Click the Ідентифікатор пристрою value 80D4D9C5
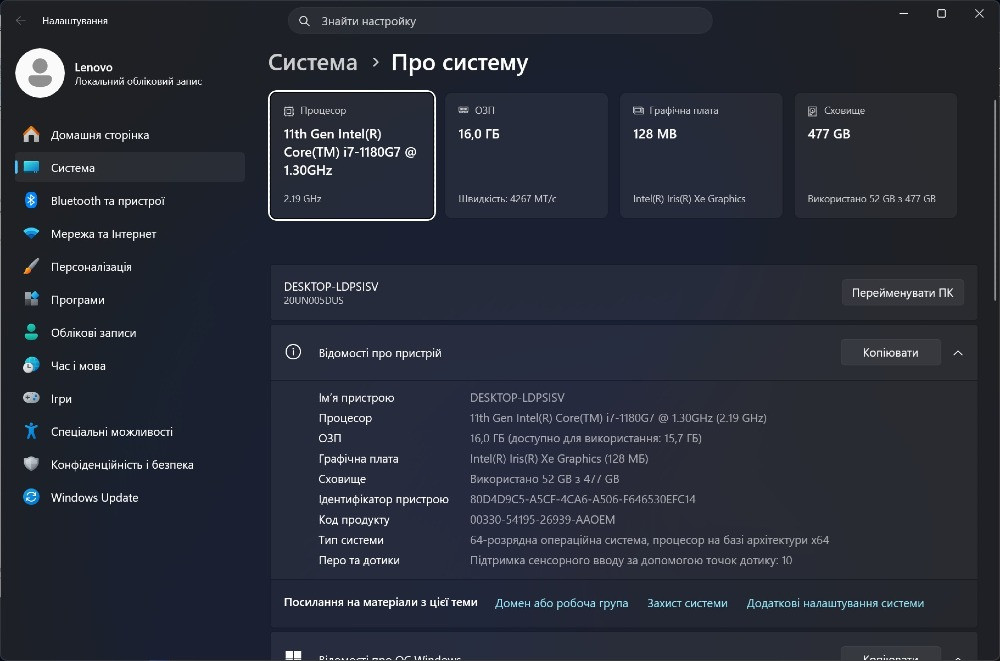Screen dimensions: 1000x661 click(583, 499)
